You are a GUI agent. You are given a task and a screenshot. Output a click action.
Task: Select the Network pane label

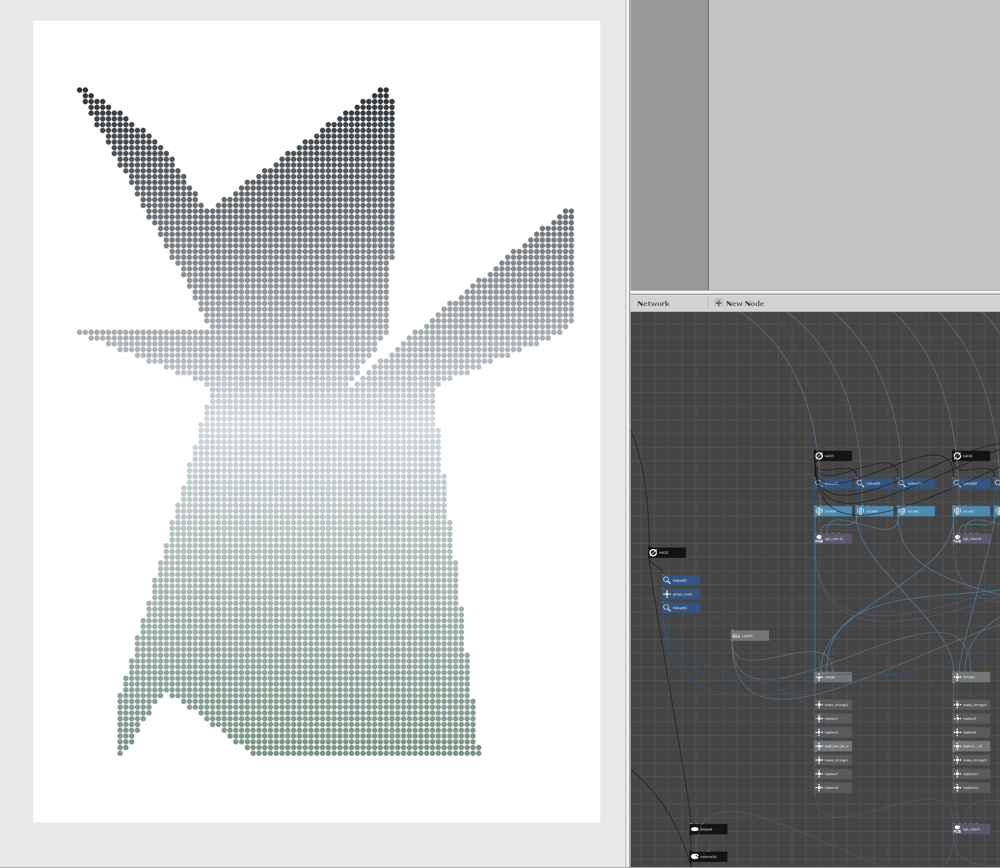click(x=653, y=304)
